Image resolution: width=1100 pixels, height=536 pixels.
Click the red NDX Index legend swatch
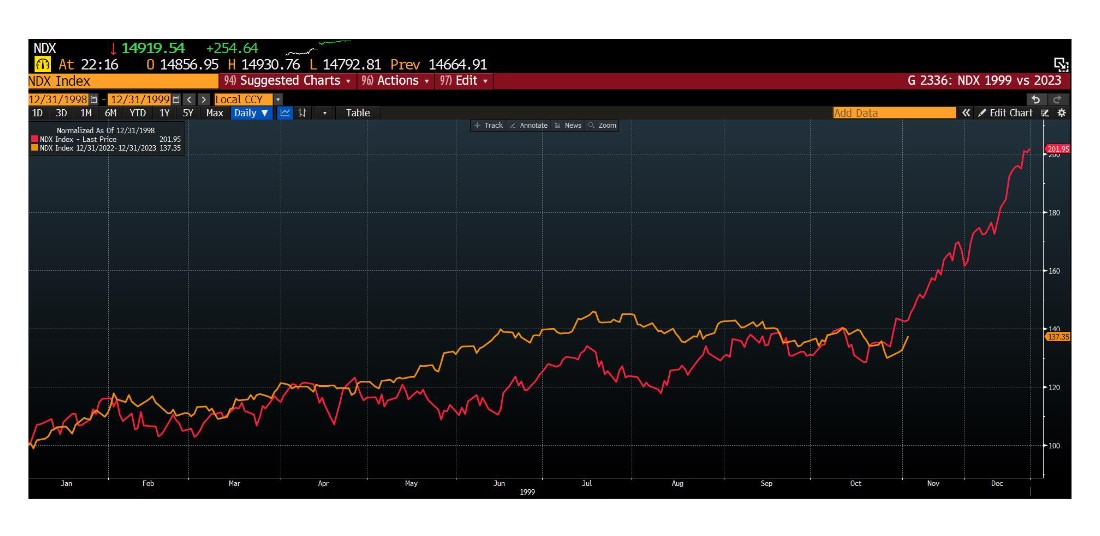tap(35, 139)
